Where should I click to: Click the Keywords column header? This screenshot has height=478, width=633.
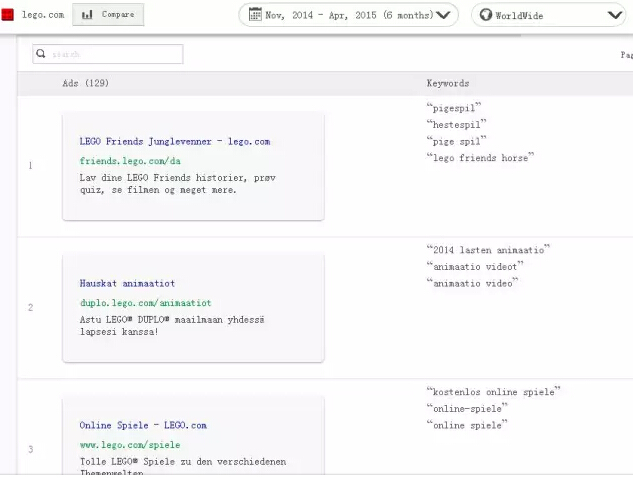click(x=448, y=83)
